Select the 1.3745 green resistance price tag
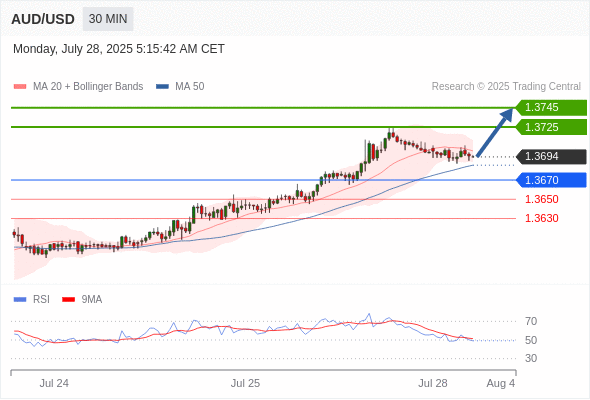 point(551,108)
